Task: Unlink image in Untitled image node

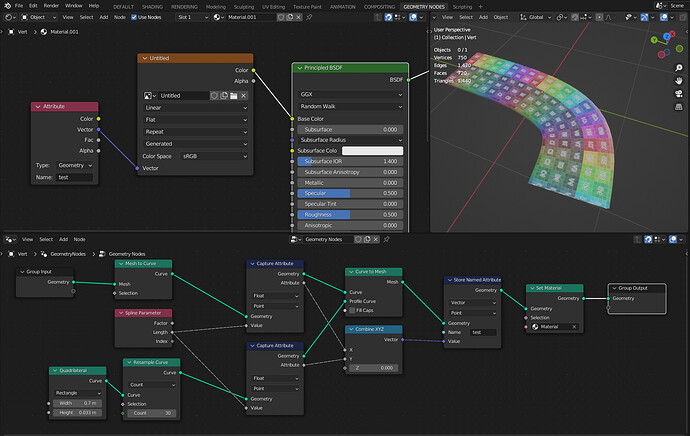Action: pyautogui.click(x=243, y=95)
